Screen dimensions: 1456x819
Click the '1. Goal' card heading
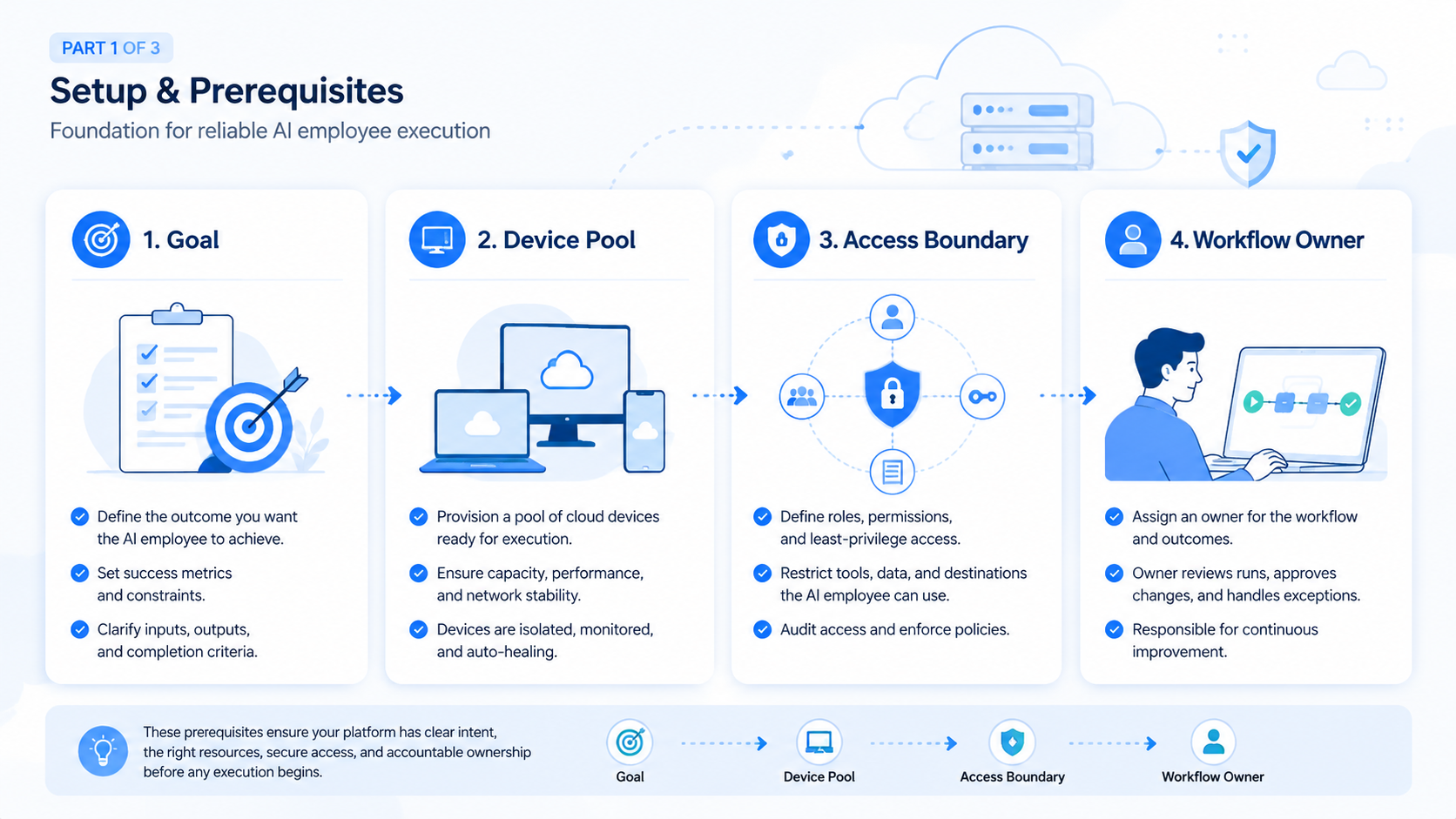point(181,240)
